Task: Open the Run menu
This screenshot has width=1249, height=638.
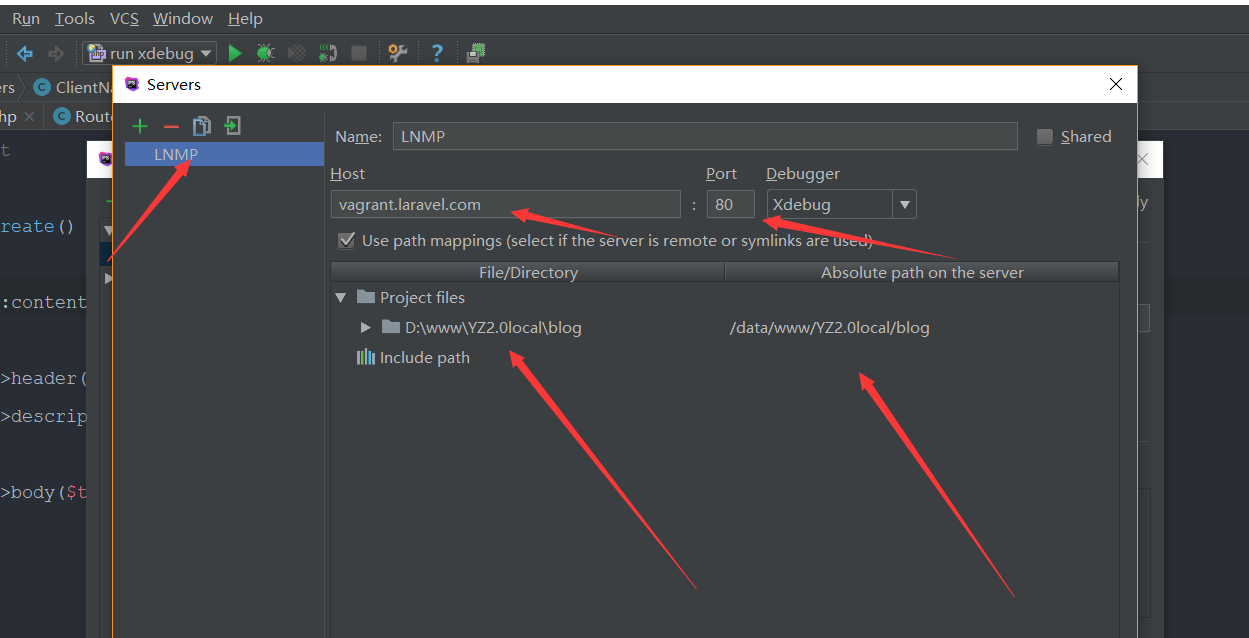Action: (x=26, y=19)
